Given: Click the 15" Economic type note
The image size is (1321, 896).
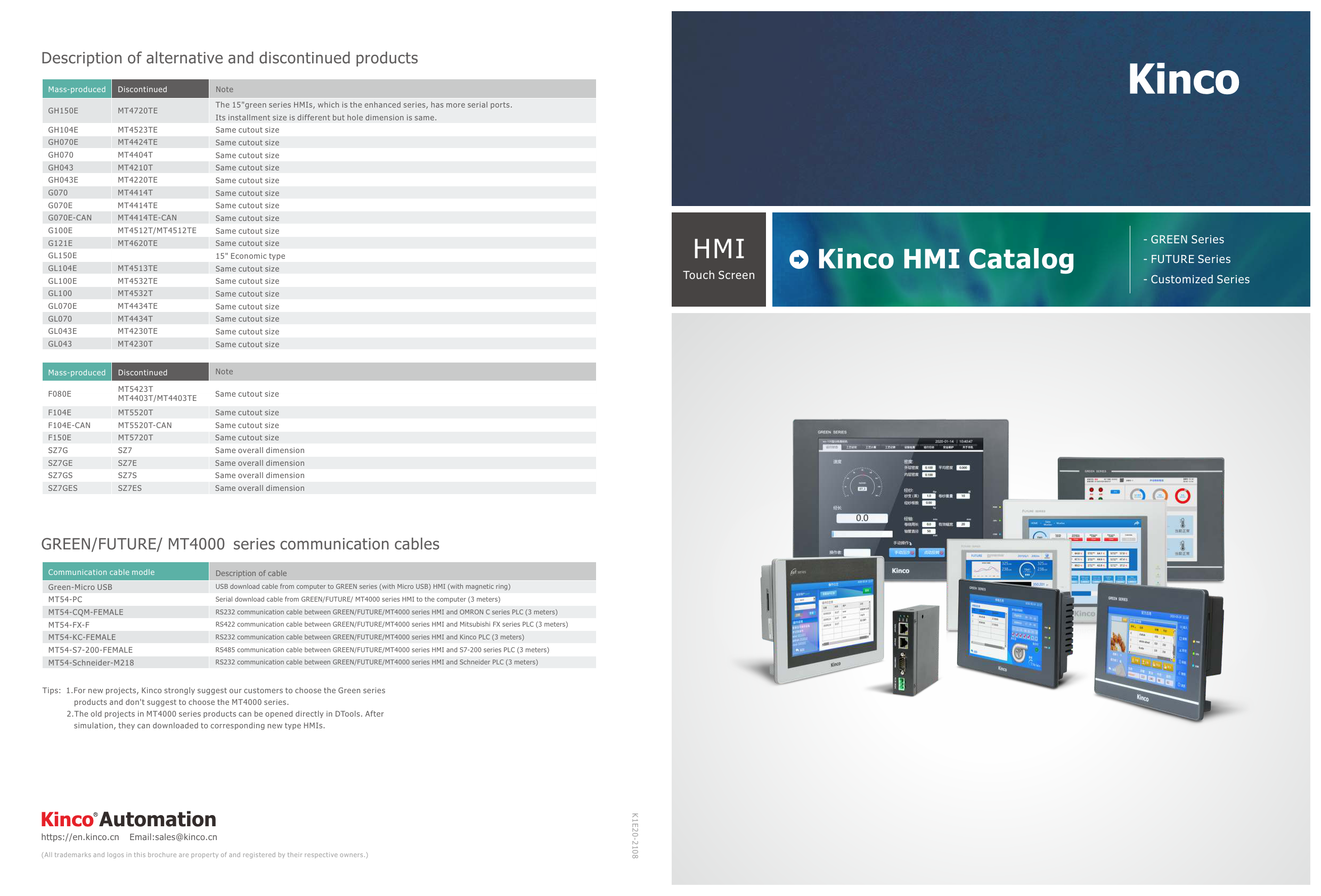Looking at the screenshot, I should click(250, 256).
